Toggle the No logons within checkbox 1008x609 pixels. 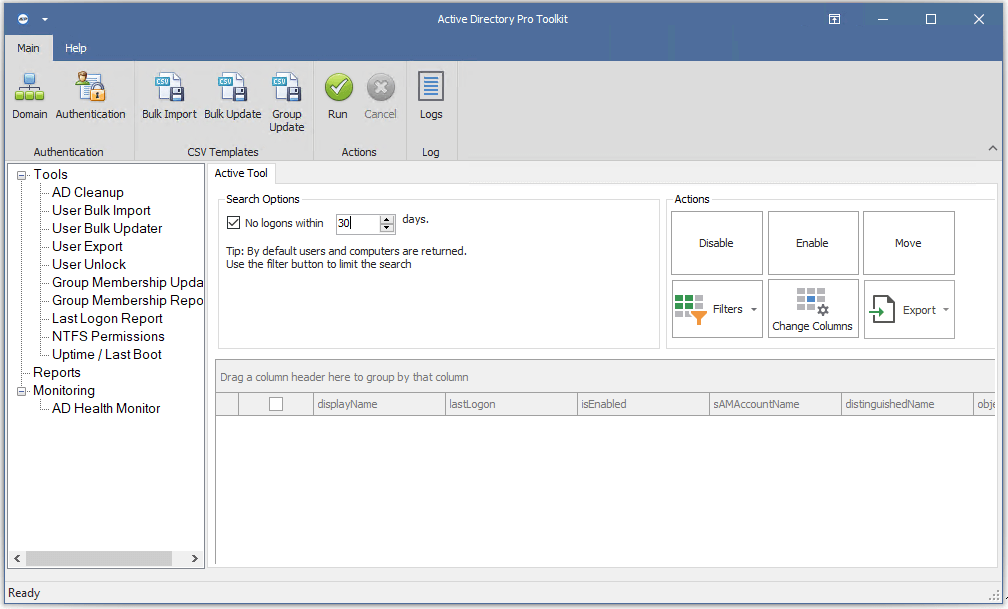(233, 223)
